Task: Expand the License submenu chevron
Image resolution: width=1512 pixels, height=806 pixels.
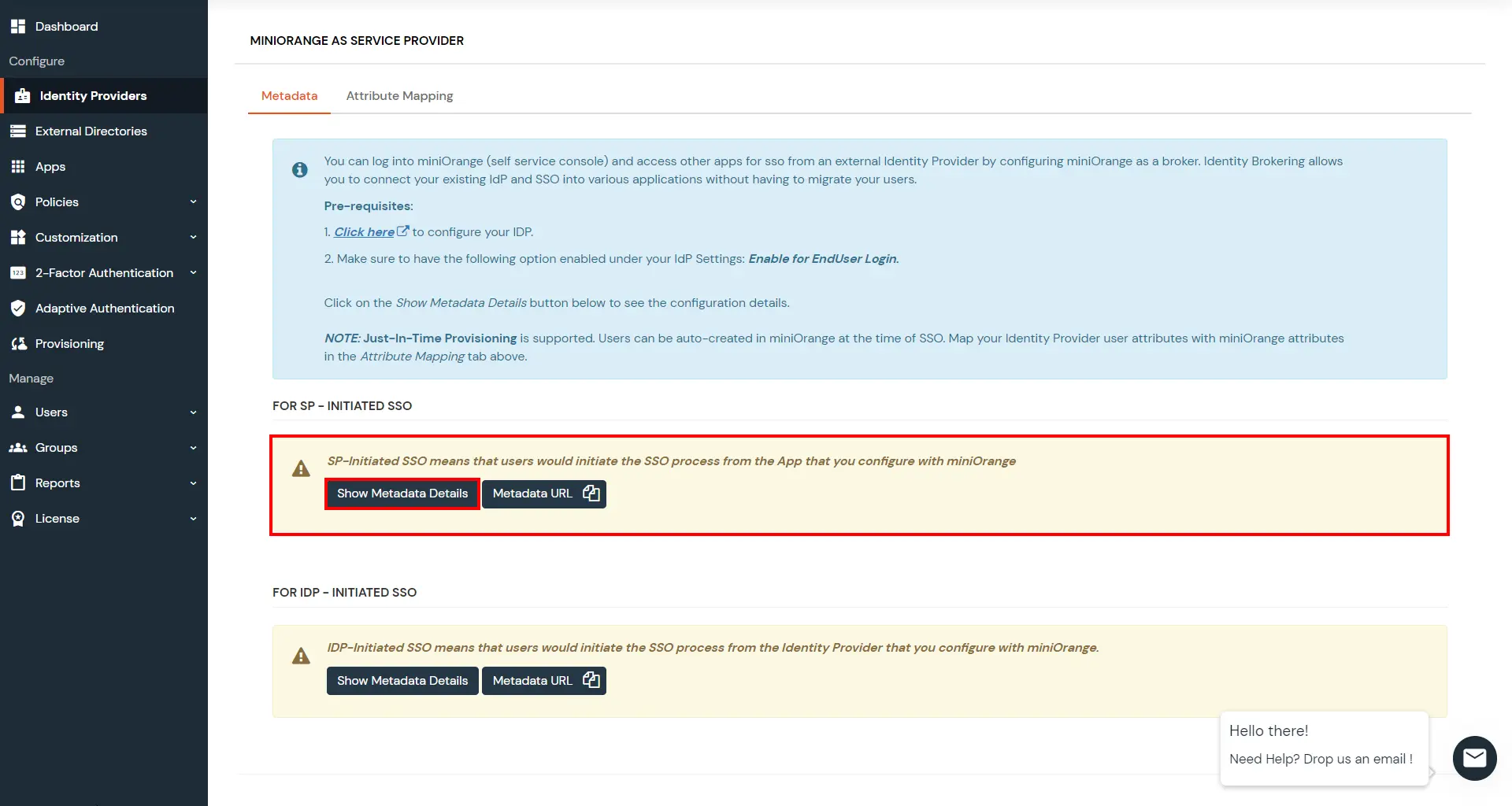Action: point(193,518)
